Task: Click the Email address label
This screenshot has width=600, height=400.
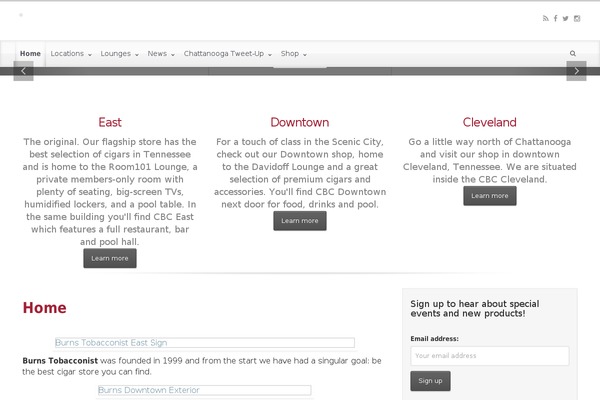Action: (434, 339)
